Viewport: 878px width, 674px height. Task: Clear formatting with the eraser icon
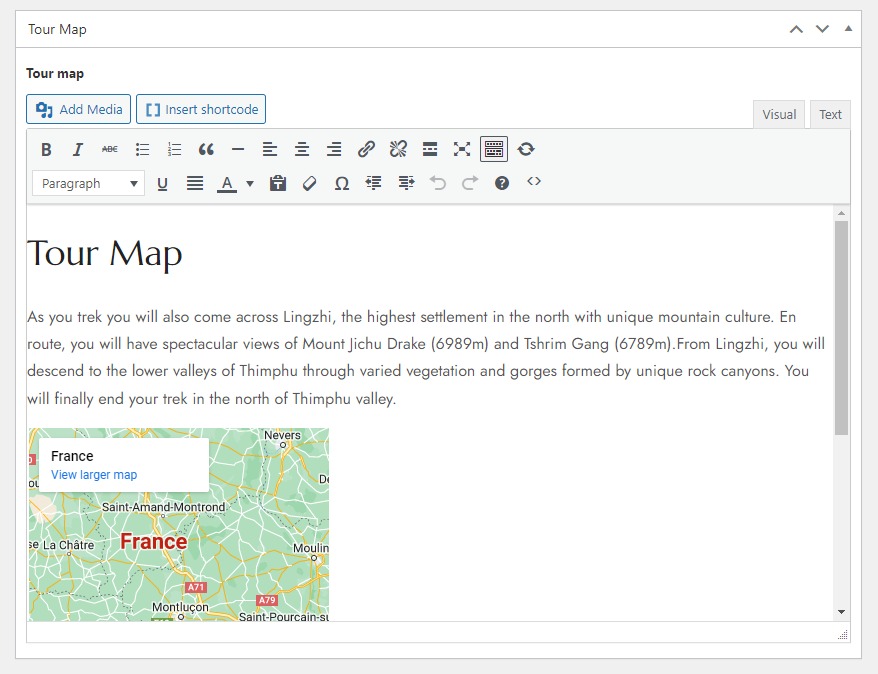tap(310, 184)
